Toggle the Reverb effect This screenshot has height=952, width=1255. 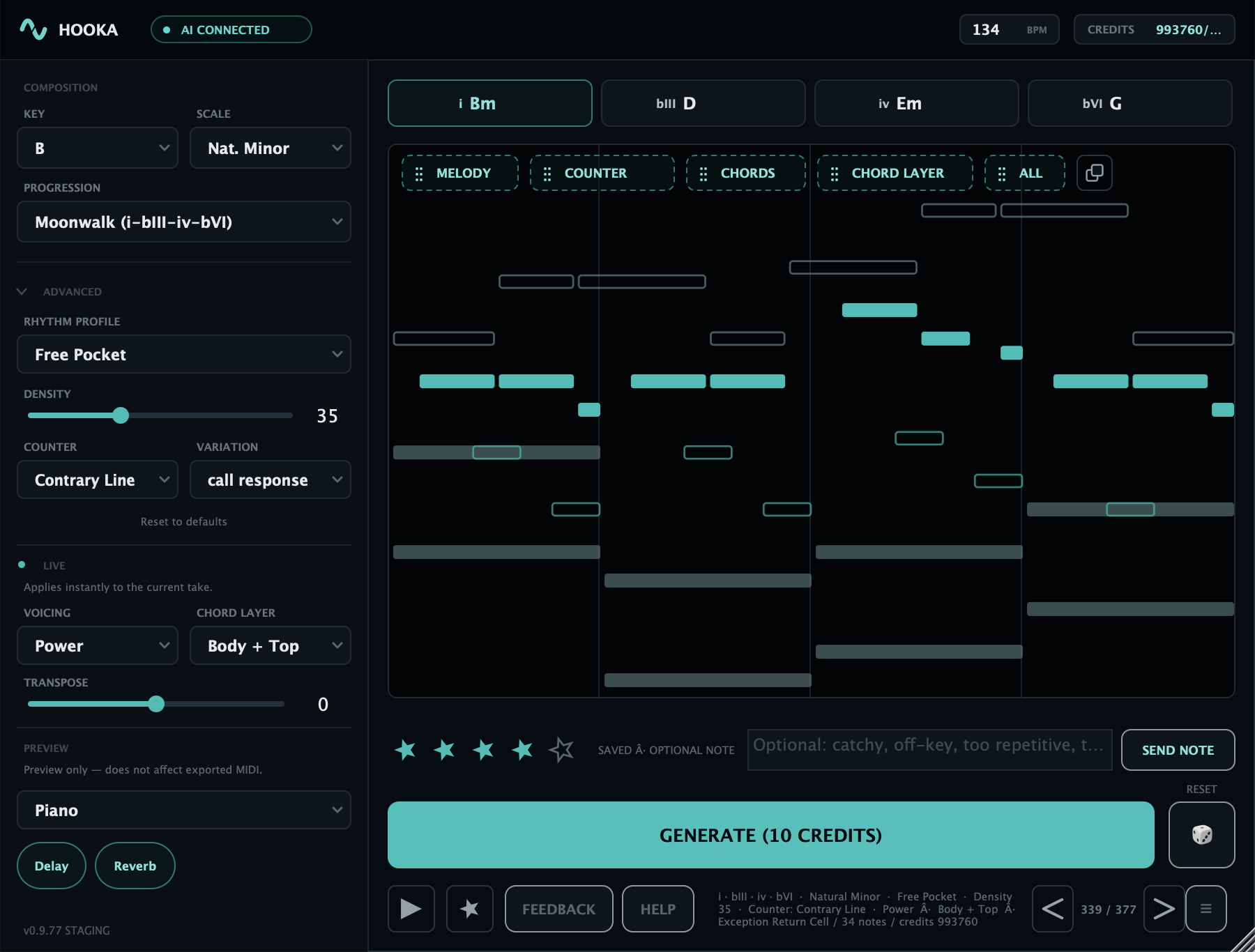tap(135, 866)
